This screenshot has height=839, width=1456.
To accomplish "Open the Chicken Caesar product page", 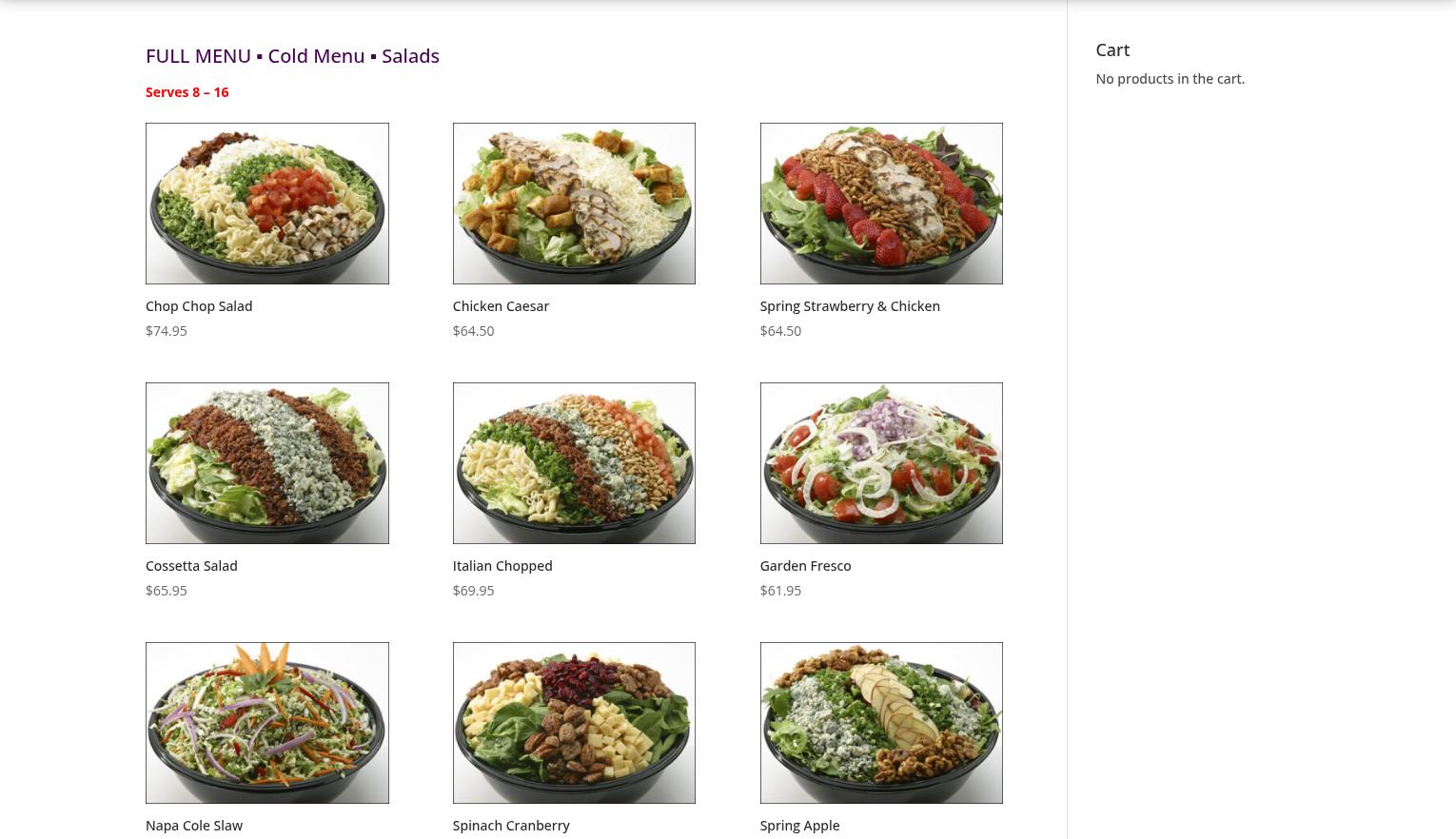I will (501, 305).
